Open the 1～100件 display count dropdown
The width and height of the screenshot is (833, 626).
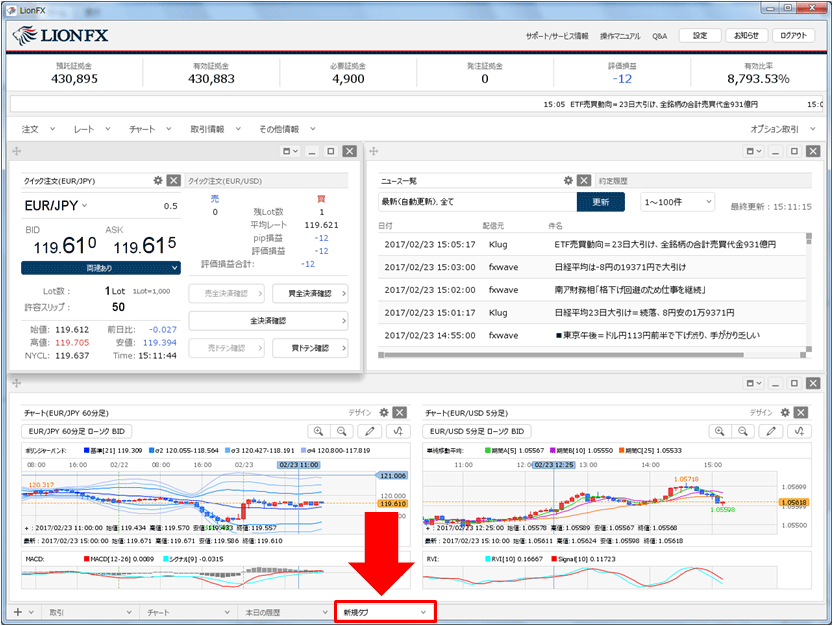tap(677, 202)
